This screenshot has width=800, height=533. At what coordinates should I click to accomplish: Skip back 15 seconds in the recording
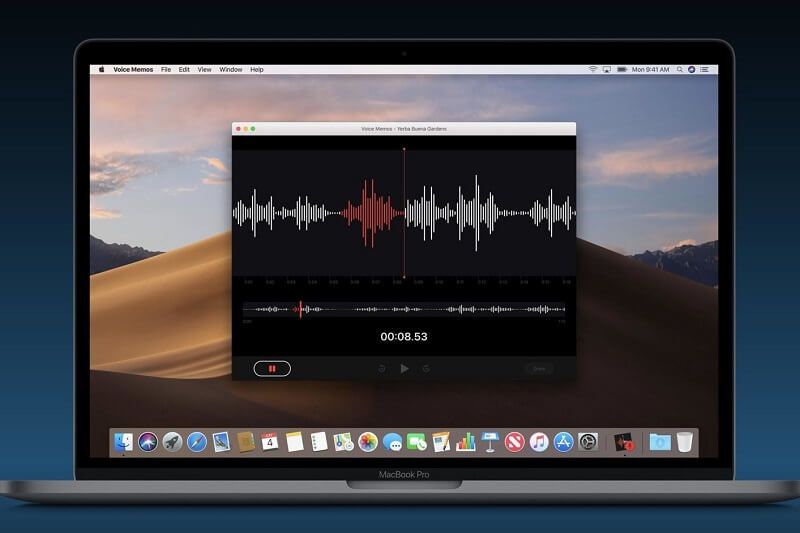382,368
